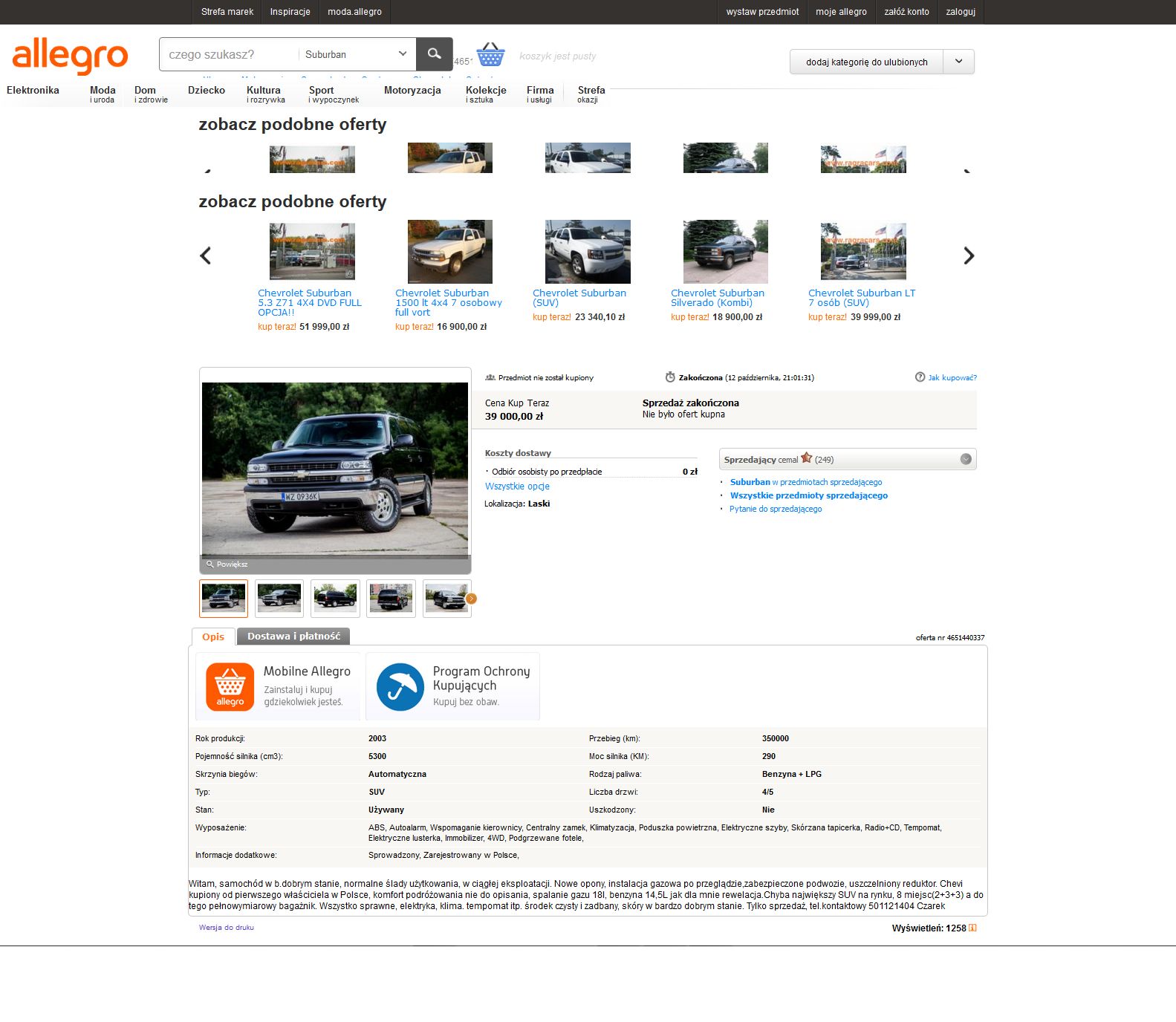Open the Sport i wypoczynek menu
1176x1022 pixels.
pyautogui.click(x=334, y=94)
